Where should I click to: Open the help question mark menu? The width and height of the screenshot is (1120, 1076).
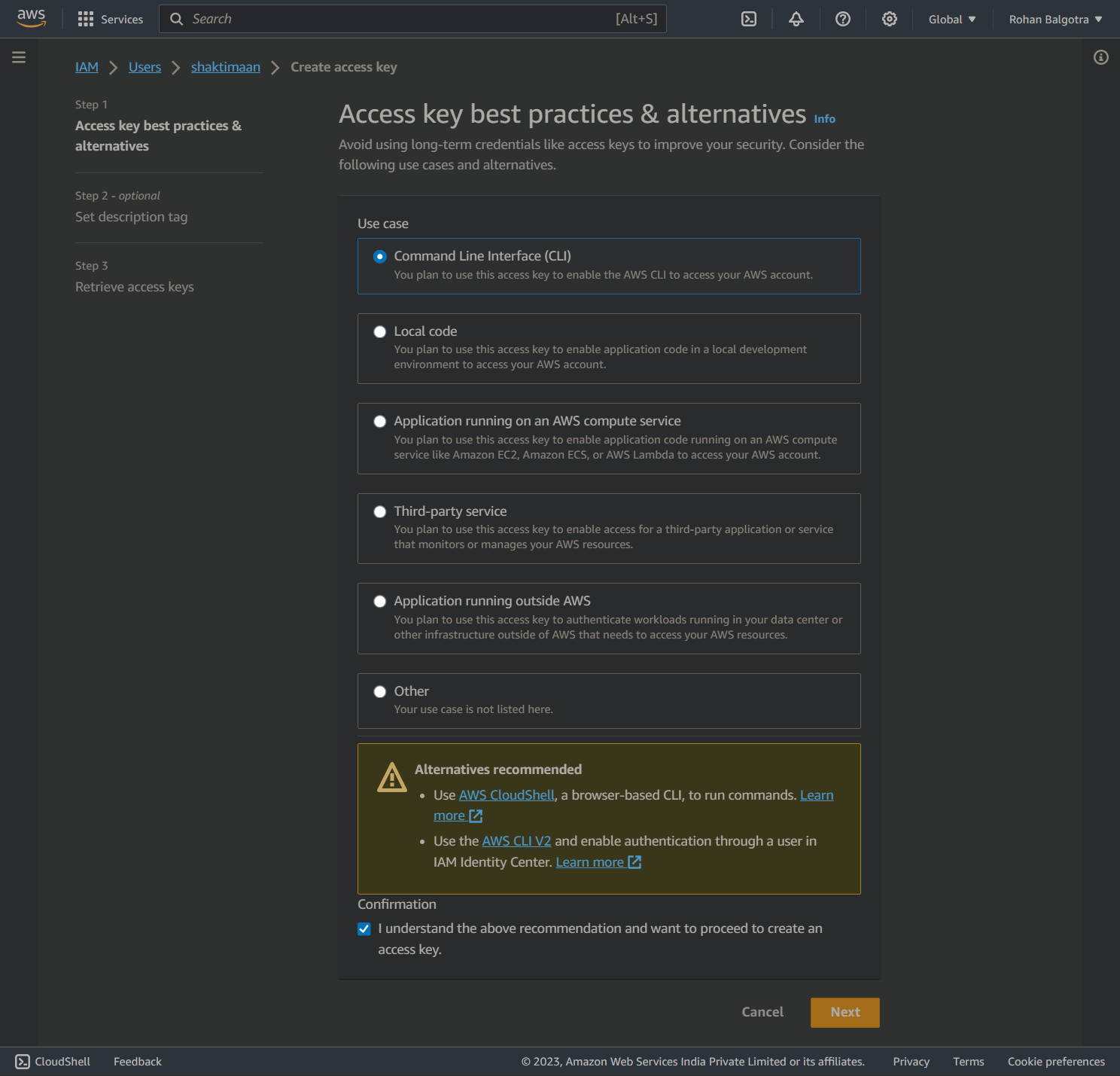click(843, 19)
